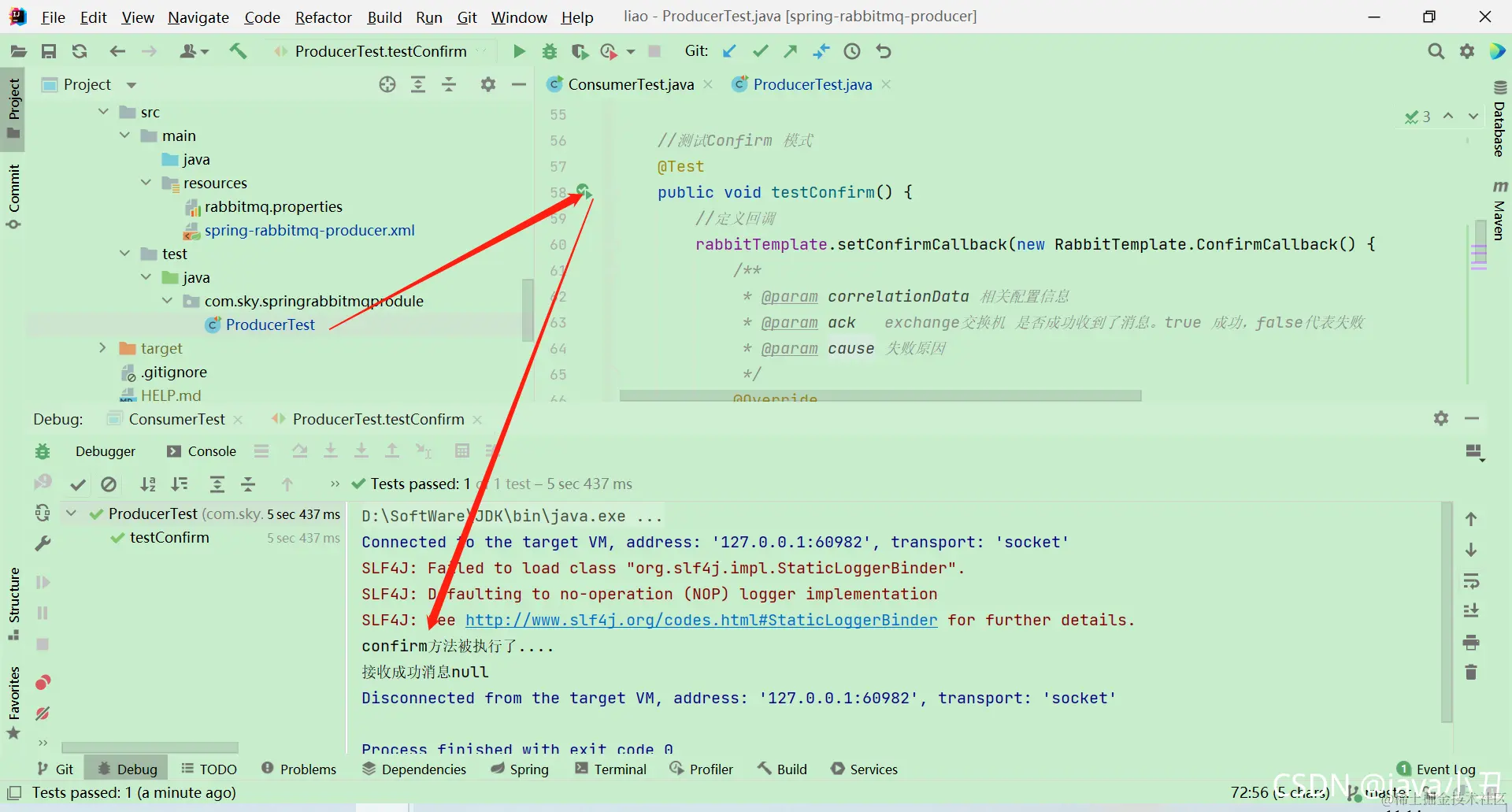Open the Problems tool window
The width and height of the screenshot is (1512, 812).
298,769
